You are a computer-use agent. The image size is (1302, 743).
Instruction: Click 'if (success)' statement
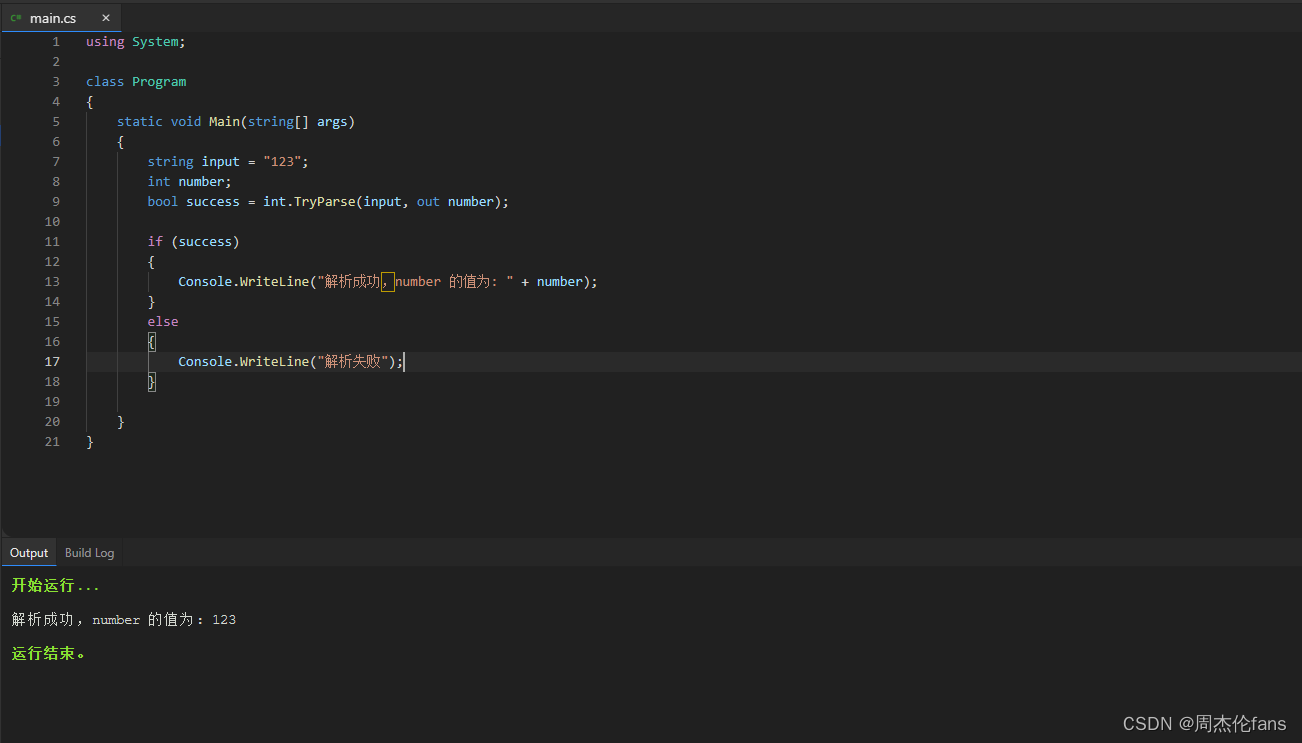pyautogui.click(x=194, y=242)
